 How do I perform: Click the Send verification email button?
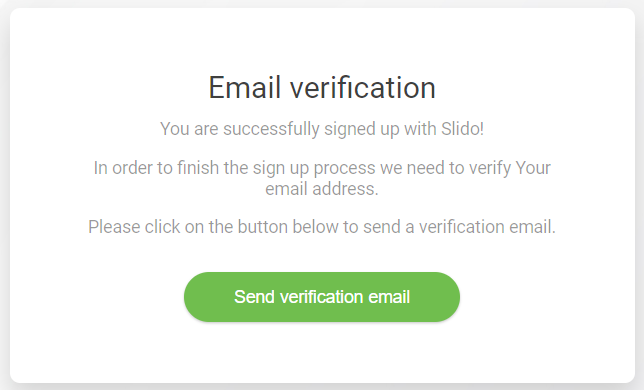[x=322, y=297]
